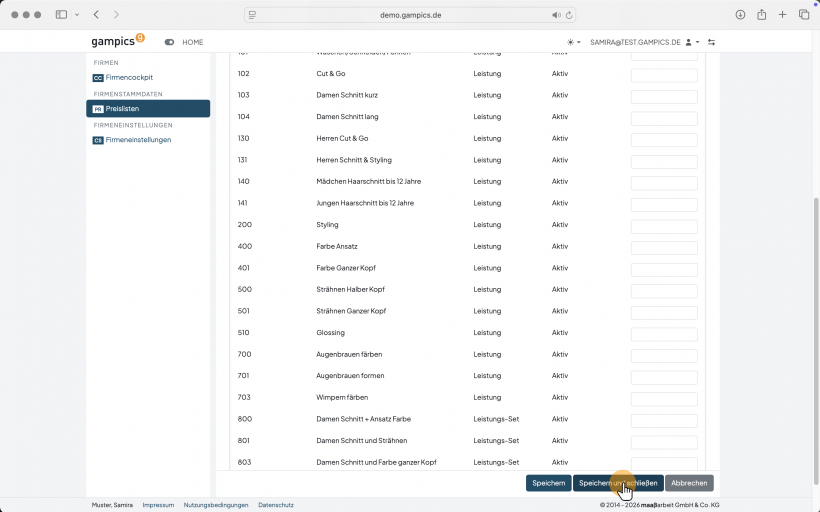820x512 pixels.
Task: Click the price field for Glossing
Action: [664, 334]
